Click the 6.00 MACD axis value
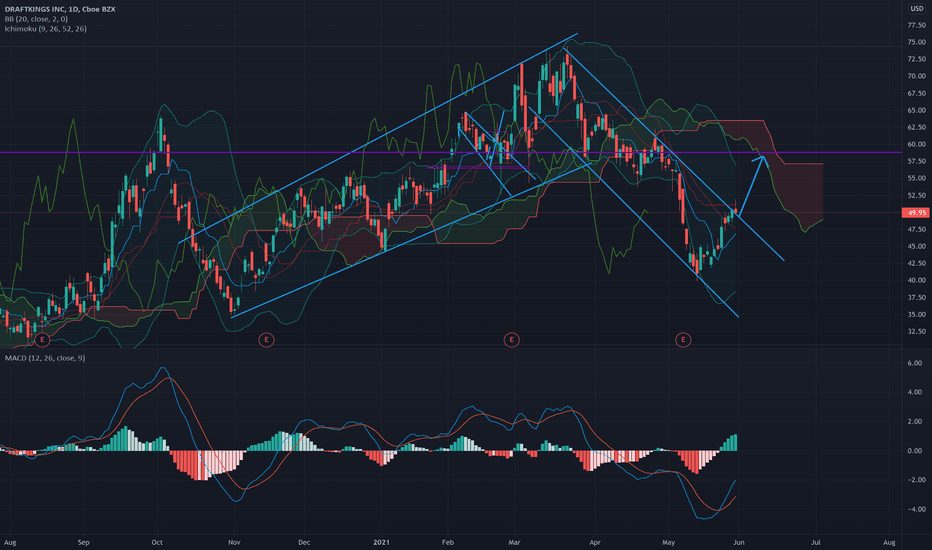 915,363
